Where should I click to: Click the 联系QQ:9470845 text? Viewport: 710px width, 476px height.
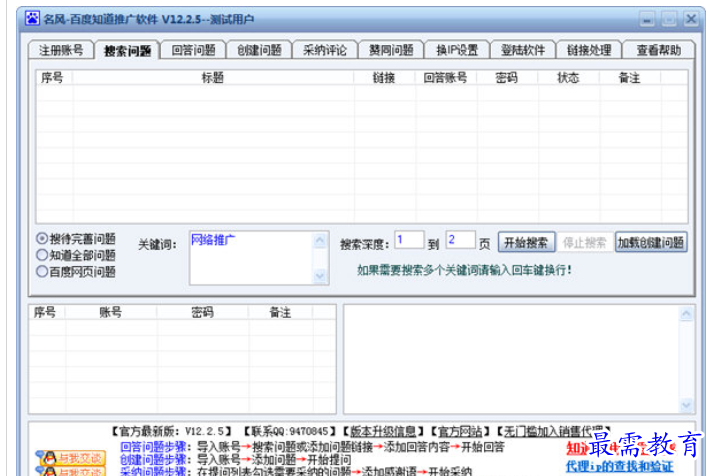coord(290,431)
